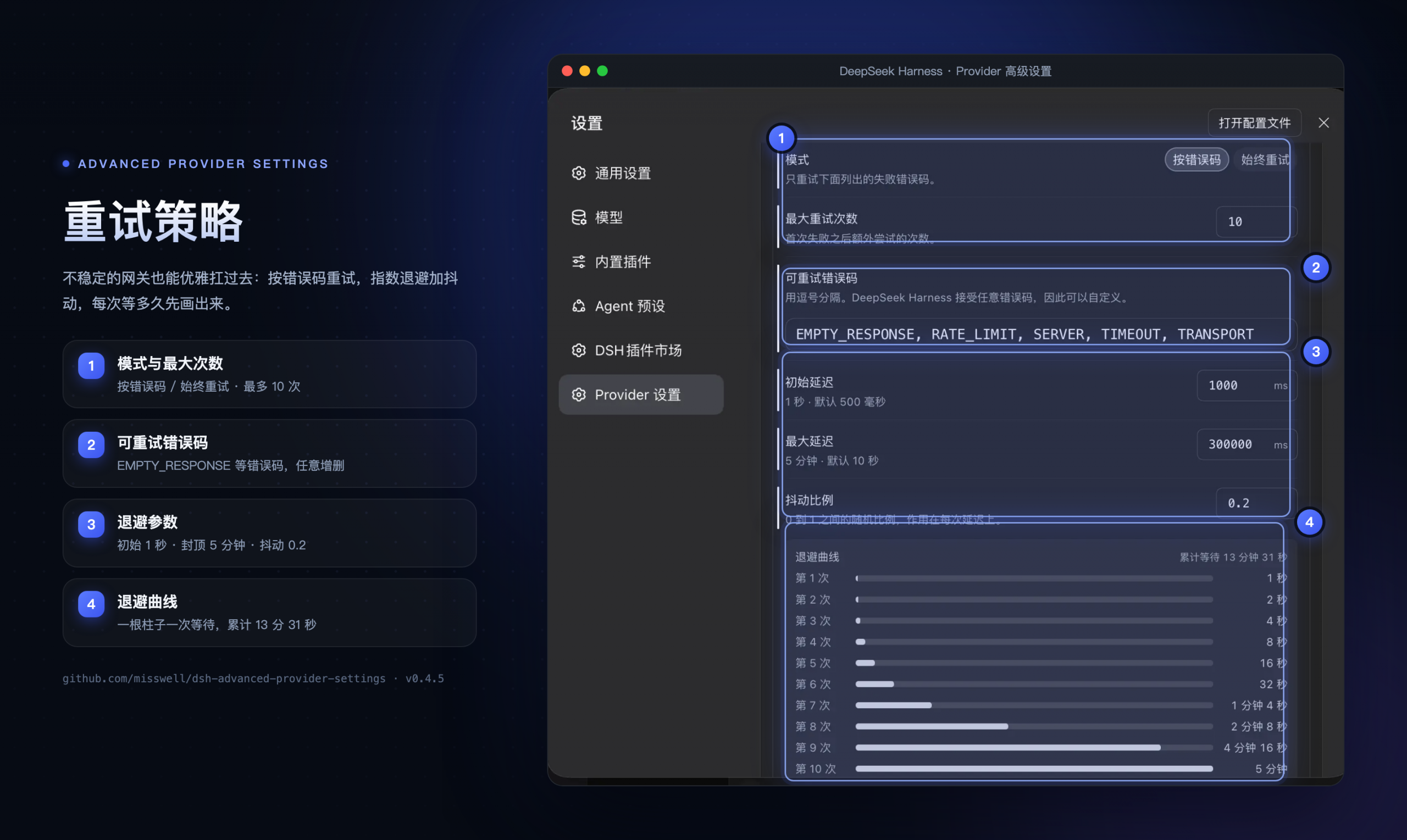Click the 第 1 次 backoff bar
Screen dimensions: 1407x840
(1034, 578)
